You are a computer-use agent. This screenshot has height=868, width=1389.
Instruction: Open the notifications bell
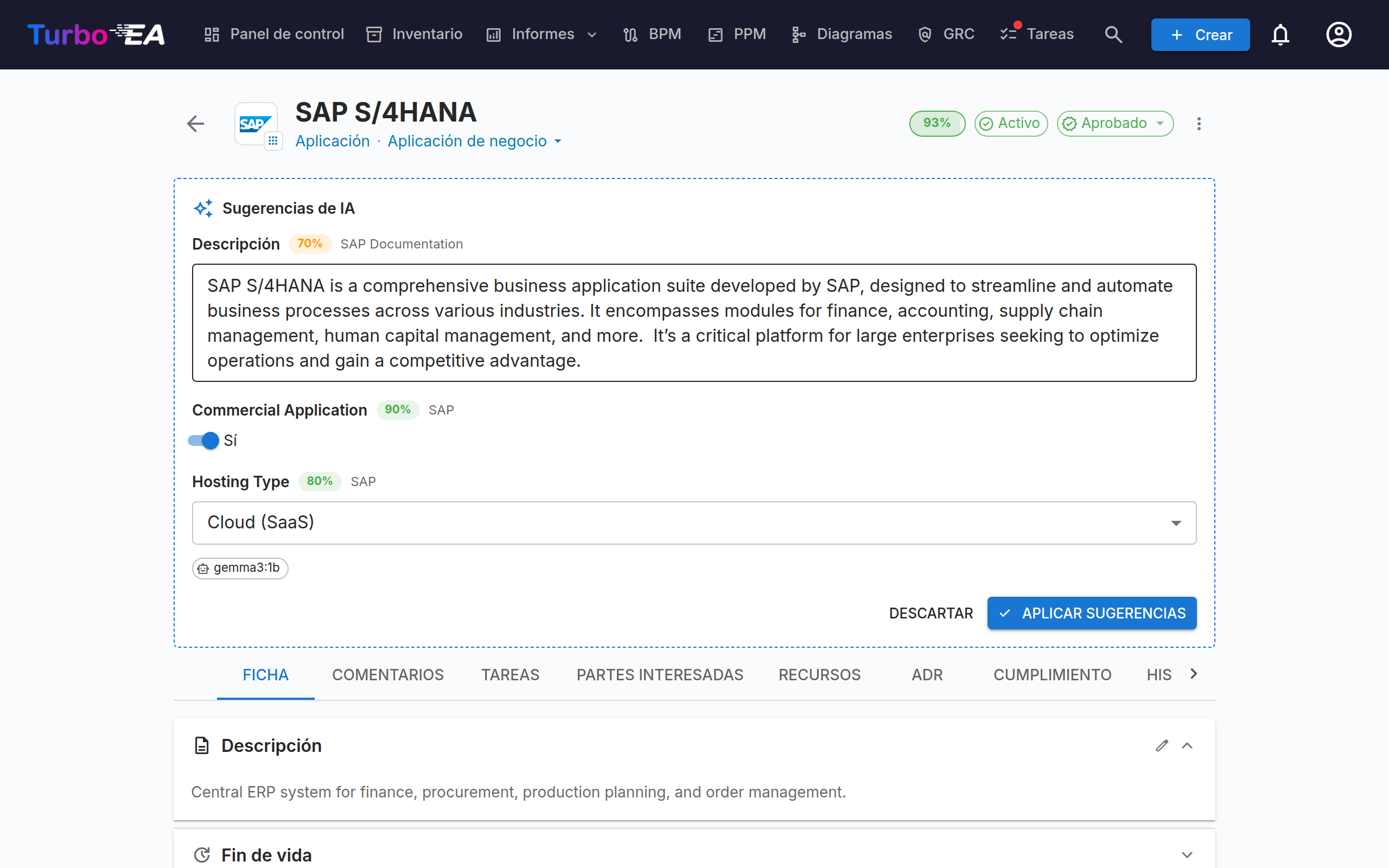click(x=1280, y=34)
